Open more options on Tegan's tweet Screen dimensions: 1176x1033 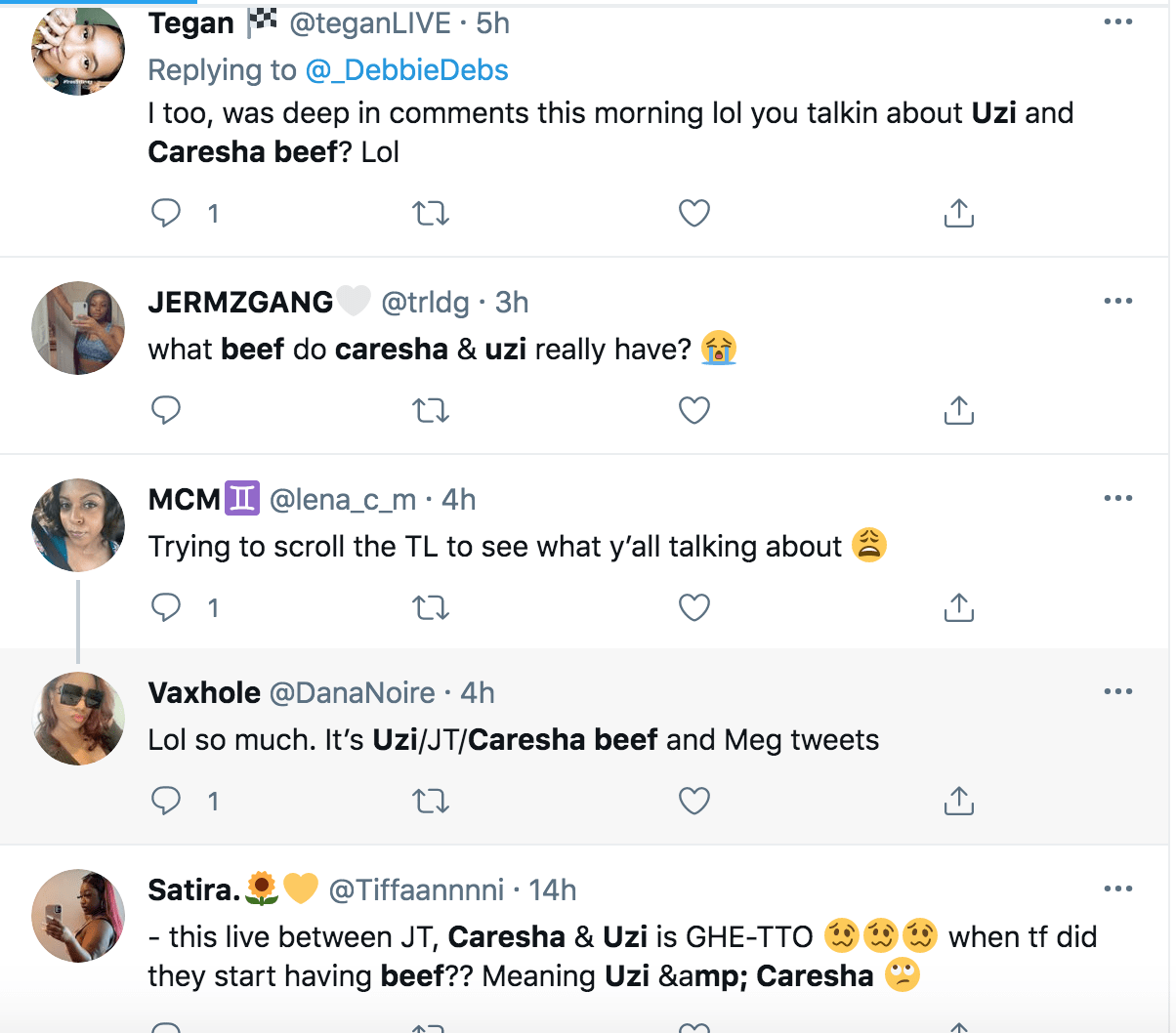point(1118,22)
